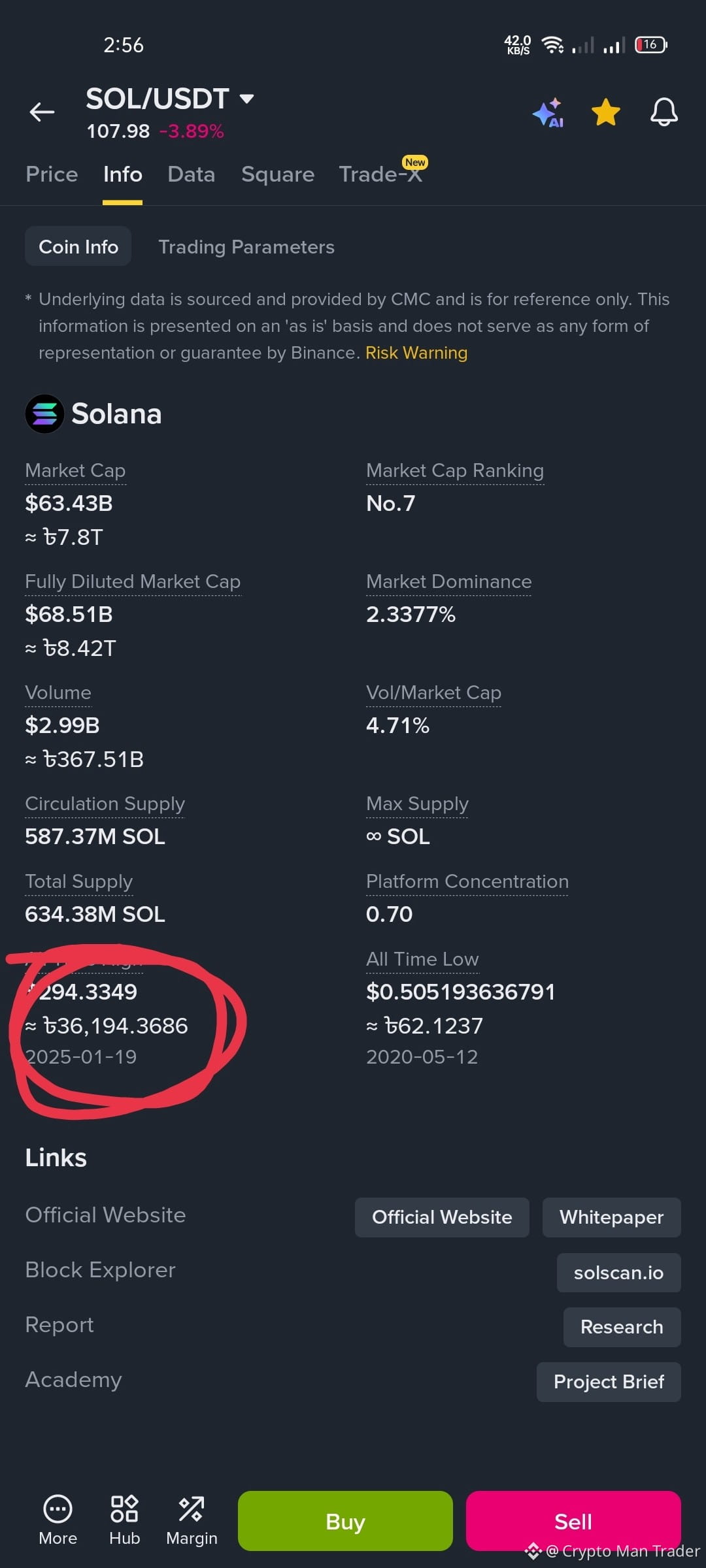The width and height of the screenshot is (706, 1568).
Task: Expand the SOL/USDT pair dropdown arrow
Action: [x=246, y=99]
